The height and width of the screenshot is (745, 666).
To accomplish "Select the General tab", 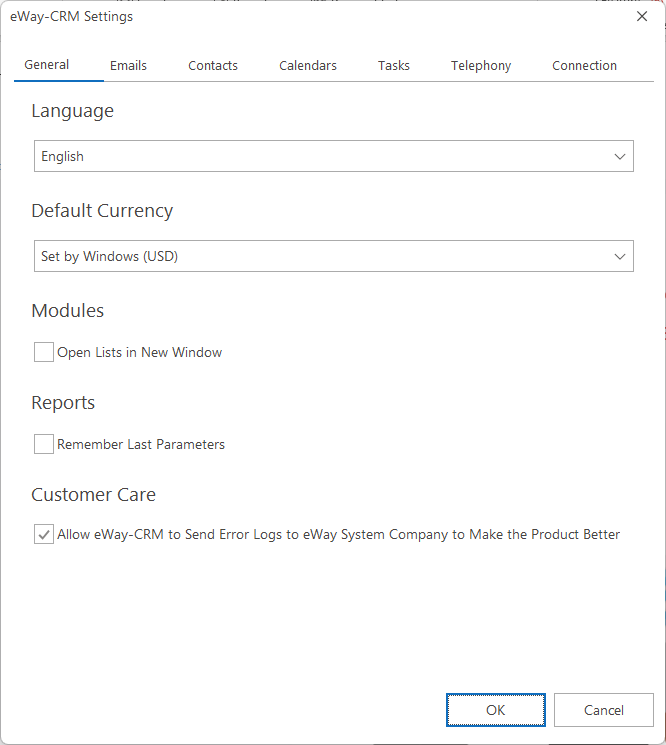I will click(47, 65).
